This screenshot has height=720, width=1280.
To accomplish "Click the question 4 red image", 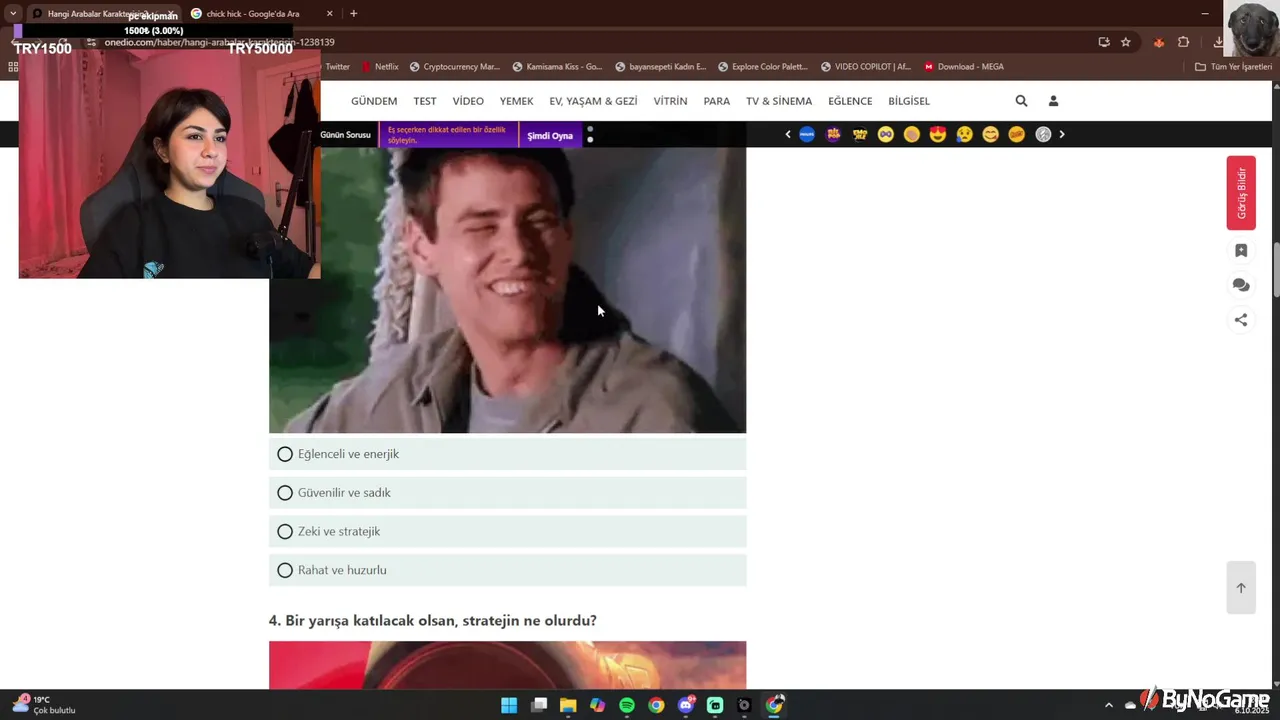I will point(507,665).
